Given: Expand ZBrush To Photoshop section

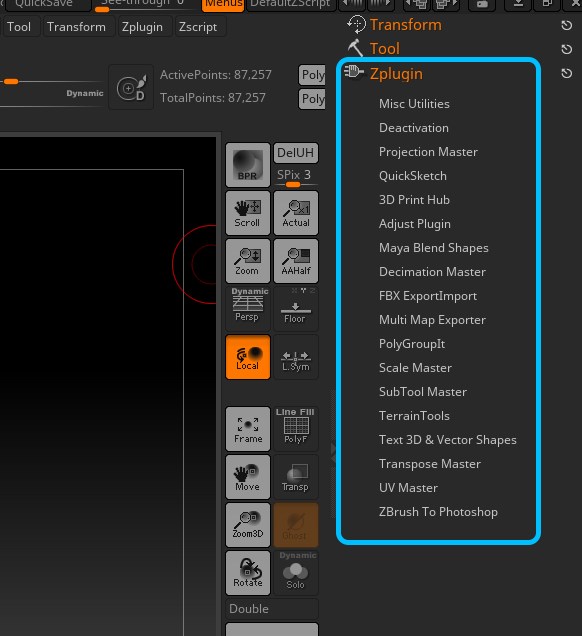Looking at the screenshot, I should [x=438, y=511].
